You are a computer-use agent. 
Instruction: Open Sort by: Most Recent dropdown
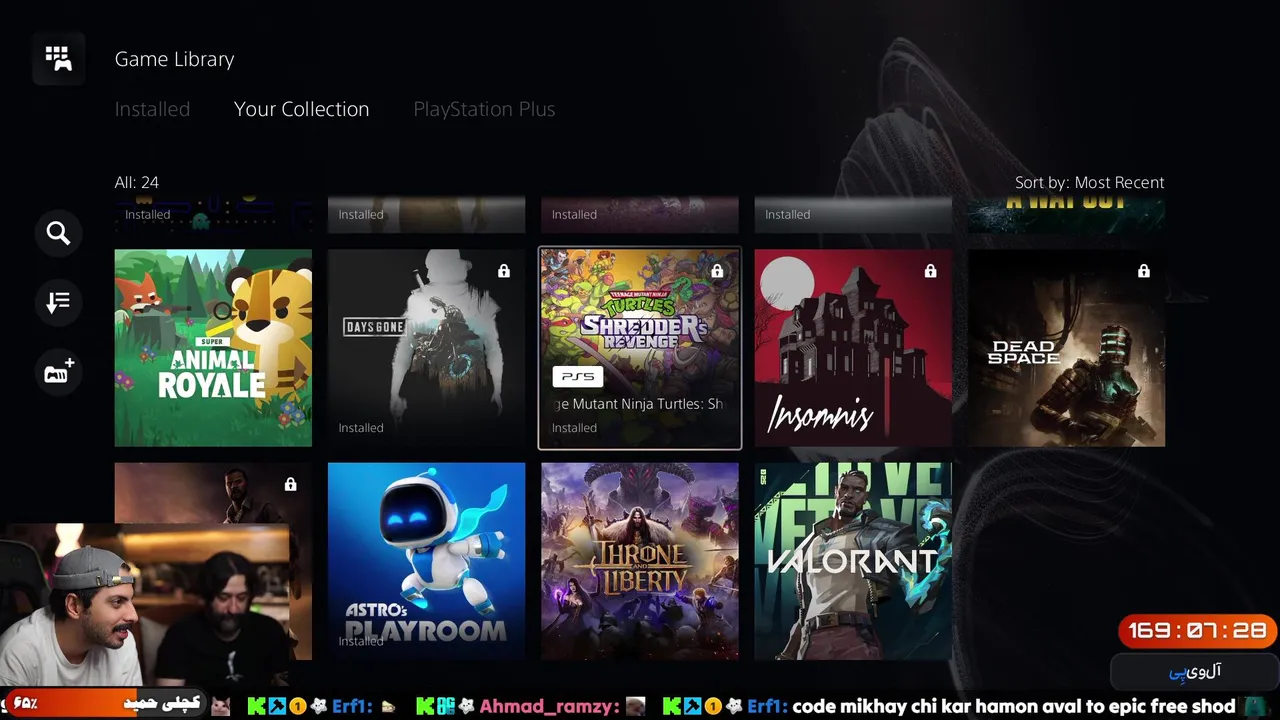pos(1089,182)
